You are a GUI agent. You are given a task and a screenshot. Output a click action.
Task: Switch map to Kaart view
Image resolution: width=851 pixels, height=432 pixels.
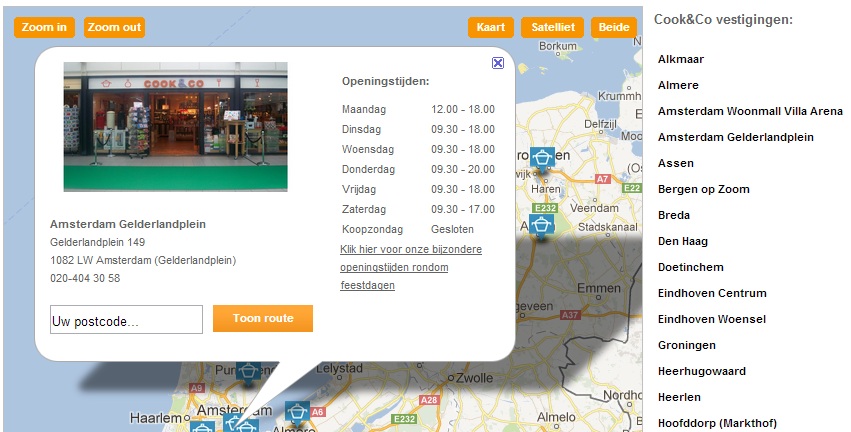(x=490, y=27)
